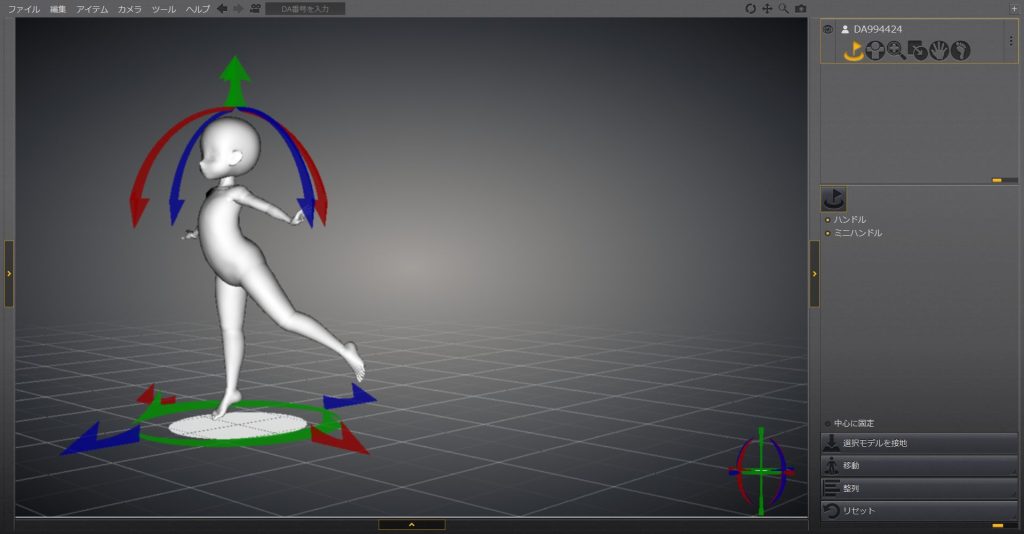The height and width of the screenshot is (534, 1024).
Task: Select the yellow flag placement tool icon
Action: coord(852,50)
